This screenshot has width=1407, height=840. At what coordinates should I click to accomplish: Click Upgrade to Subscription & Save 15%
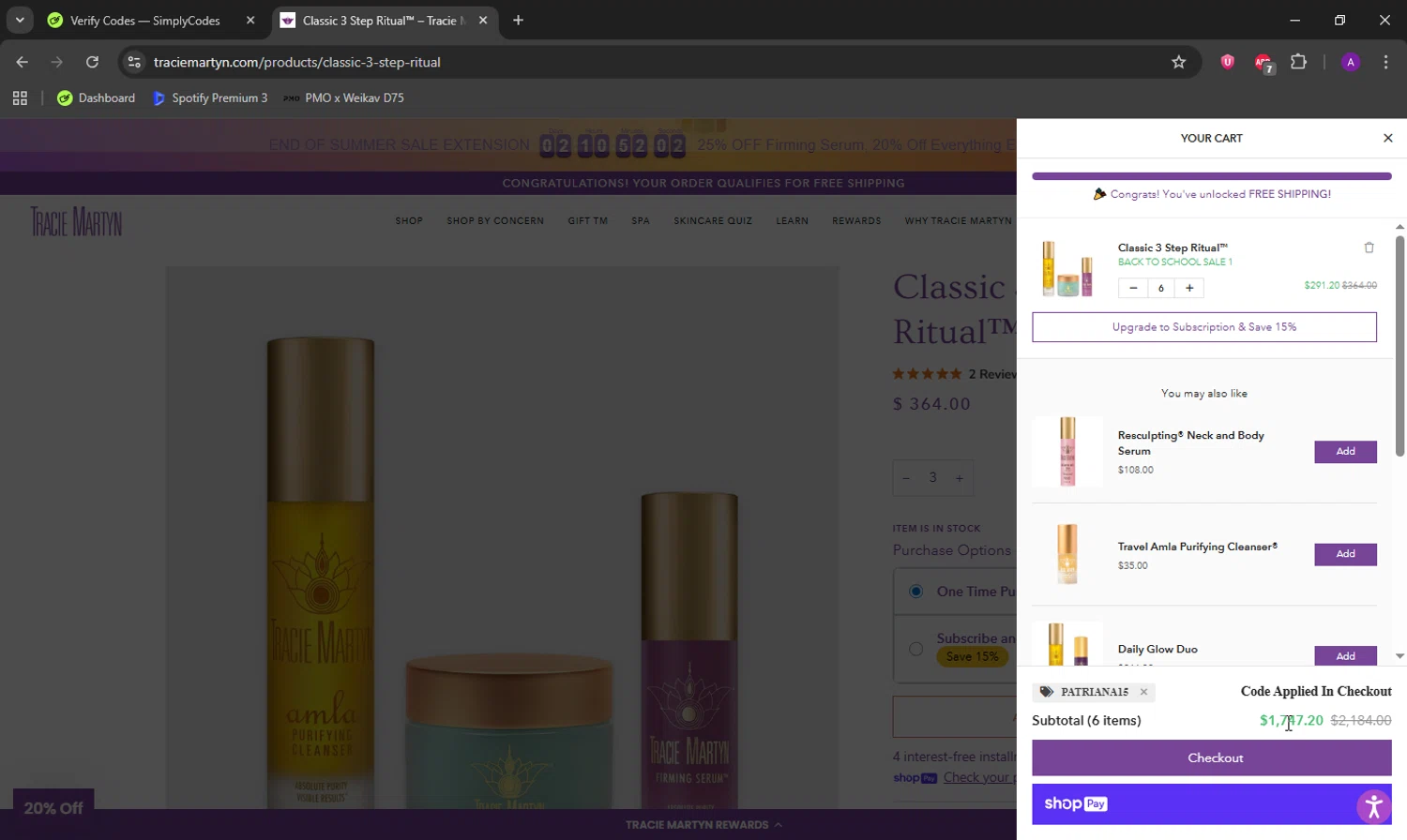point(1204,327)
